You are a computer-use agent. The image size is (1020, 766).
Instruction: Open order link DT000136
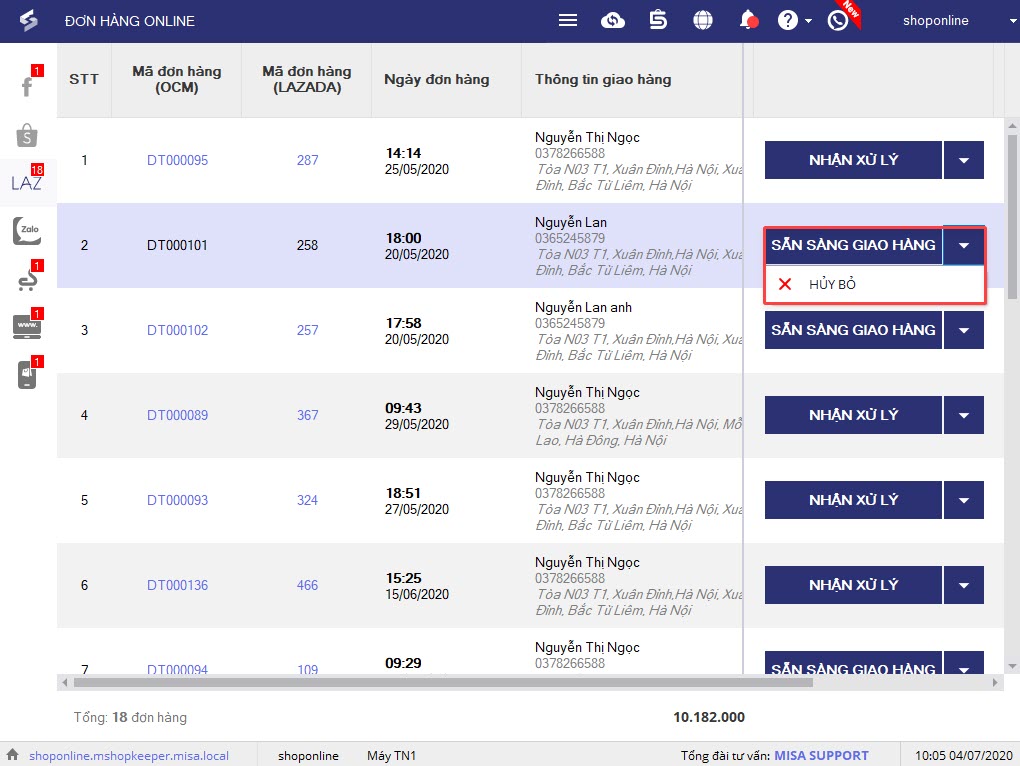click(177, 585)
